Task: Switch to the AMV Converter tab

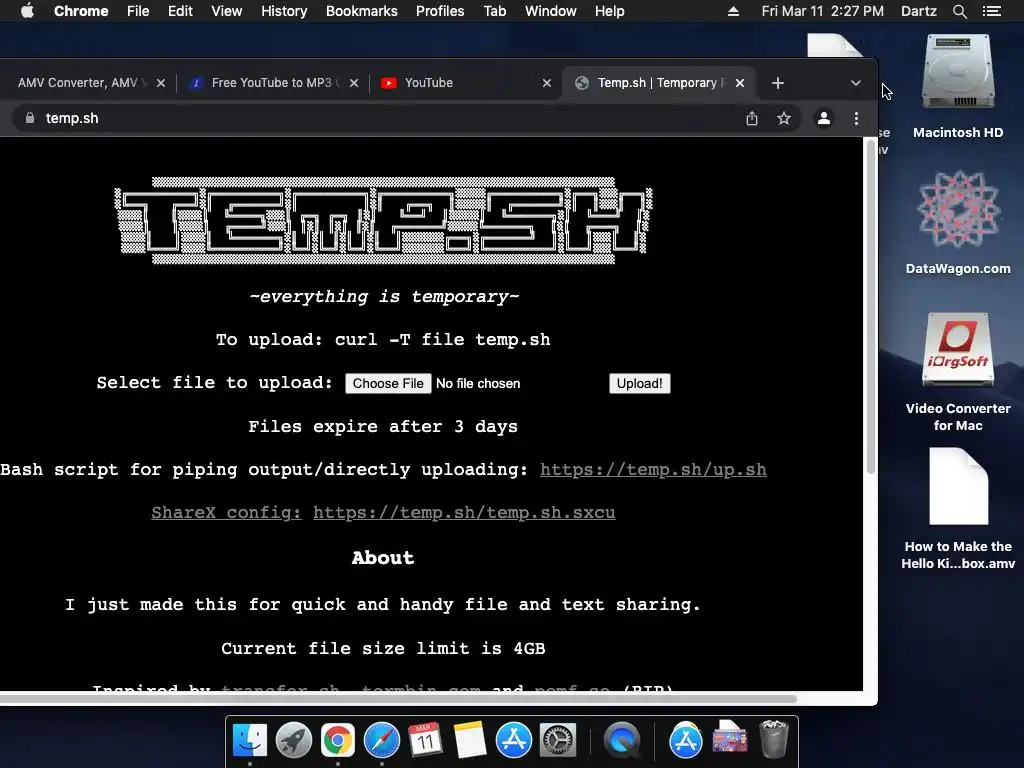Action: [83, 83]
